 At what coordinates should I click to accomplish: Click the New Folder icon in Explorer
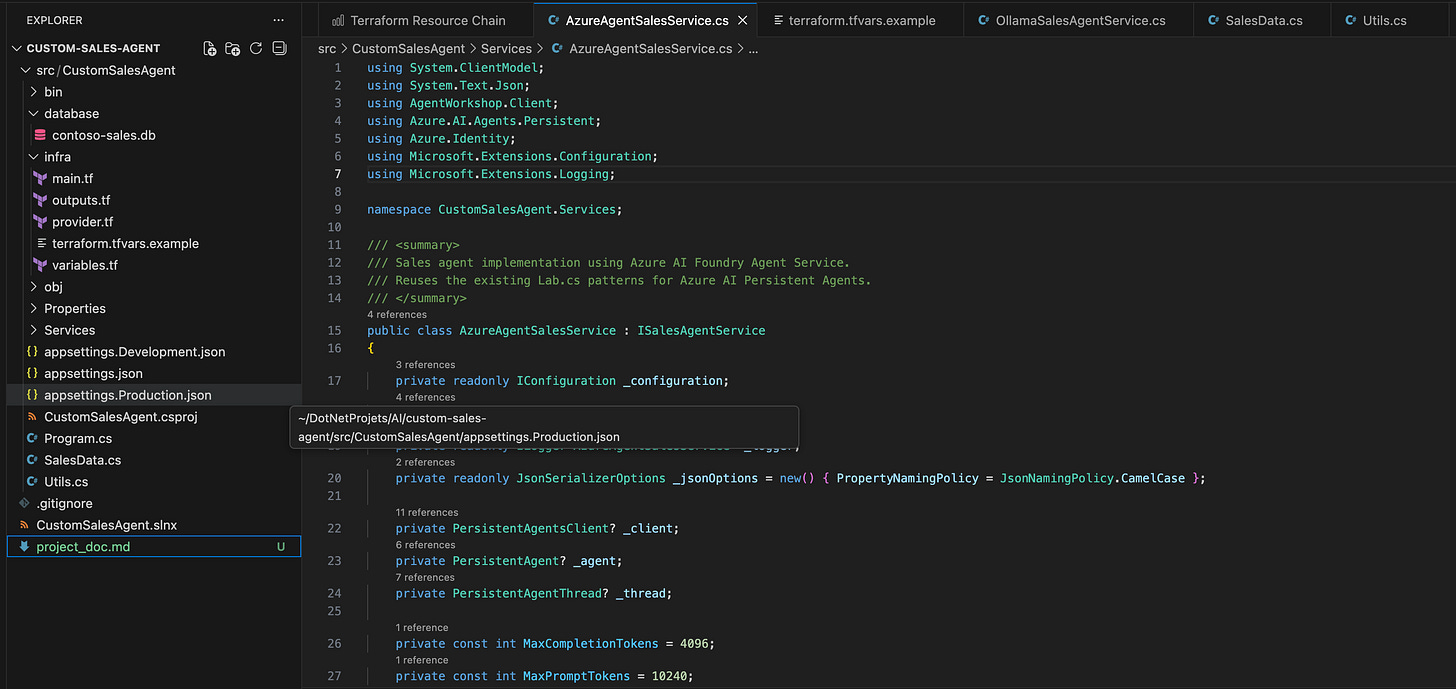point(233,48)
